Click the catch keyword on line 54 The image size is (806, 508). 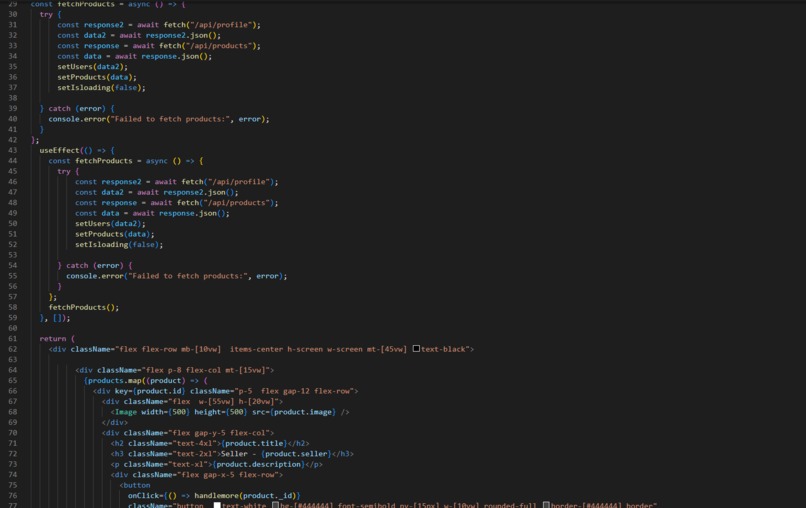tap(77, 265)
